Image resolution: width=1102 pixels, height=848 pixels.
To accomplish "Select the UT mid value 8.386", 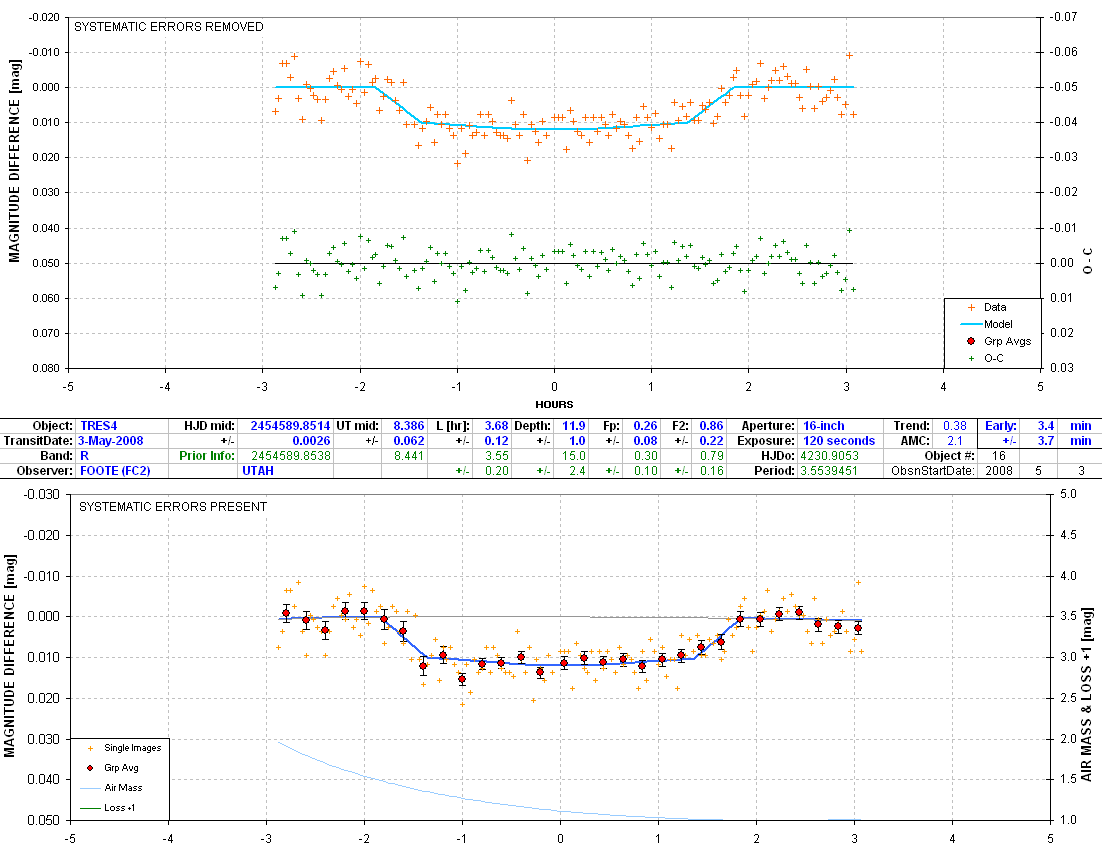I will click(408, 426).
